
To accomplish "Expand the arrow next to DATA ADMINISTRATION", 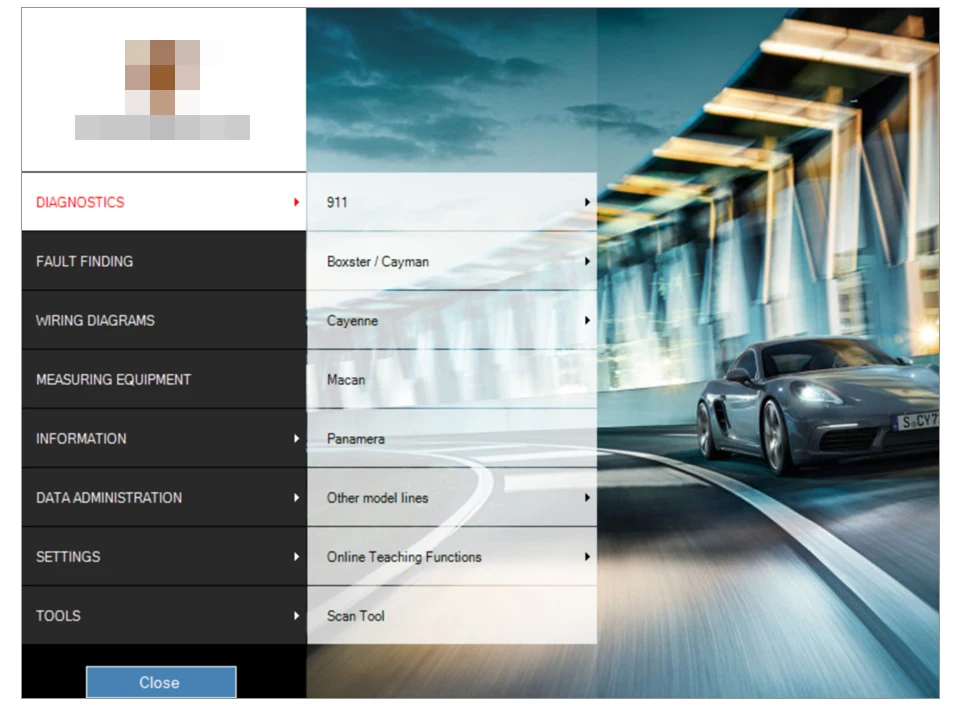I will coord(296,498).
